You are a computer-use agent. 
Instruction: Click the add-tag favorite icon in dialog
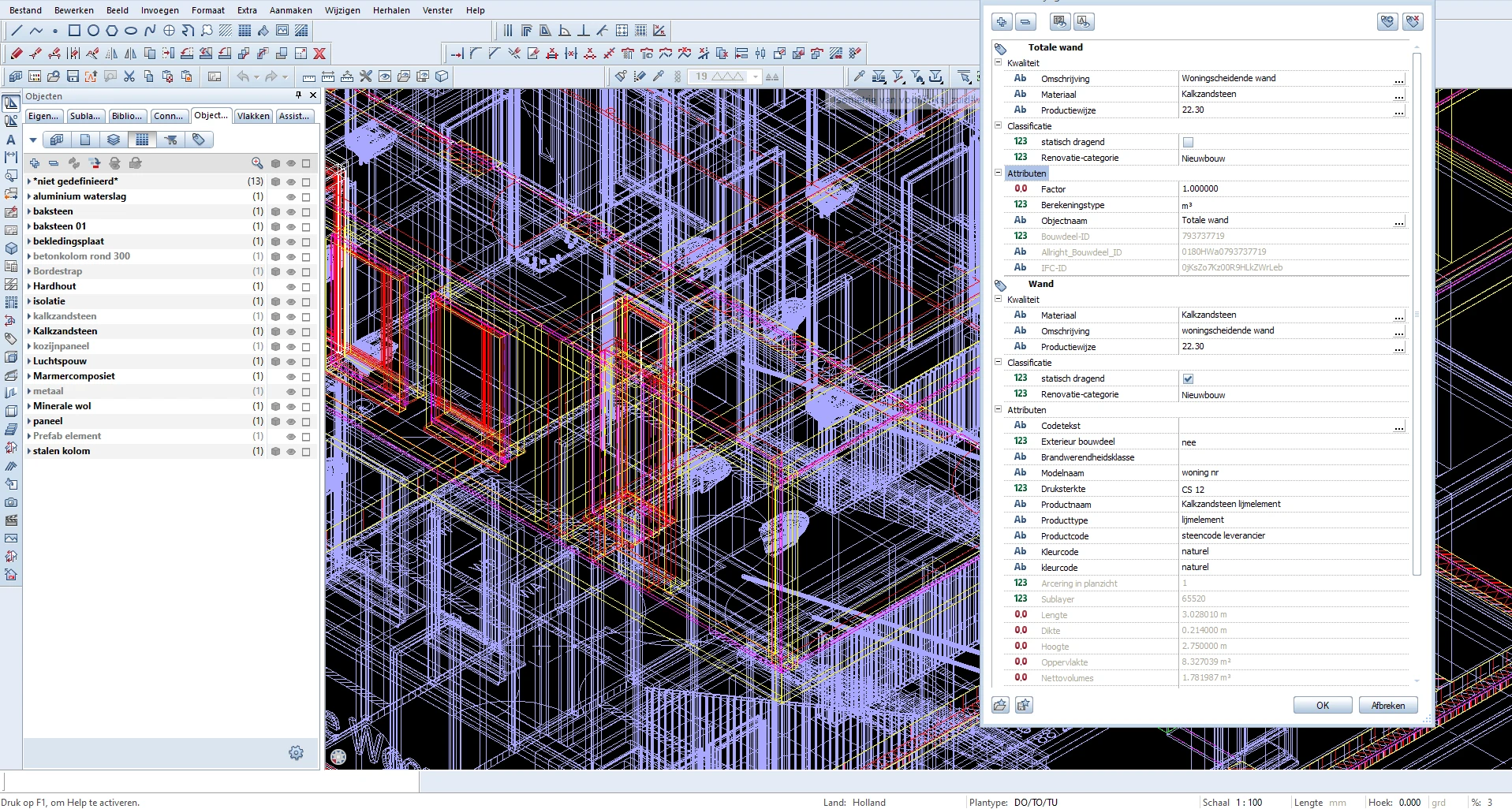[x=1387, y=22]
